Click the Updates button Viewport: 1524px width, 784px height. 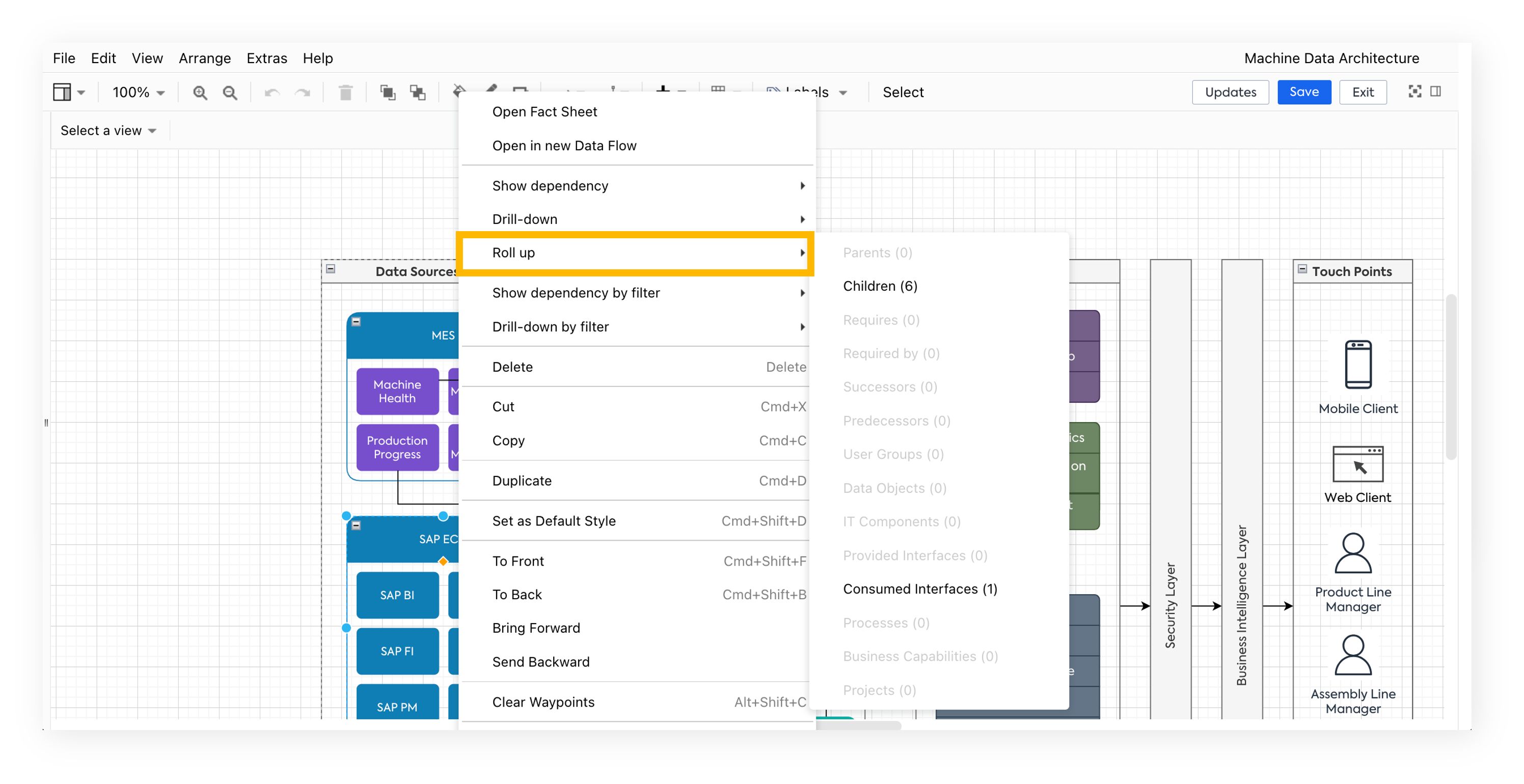[x=1231, y=92]
